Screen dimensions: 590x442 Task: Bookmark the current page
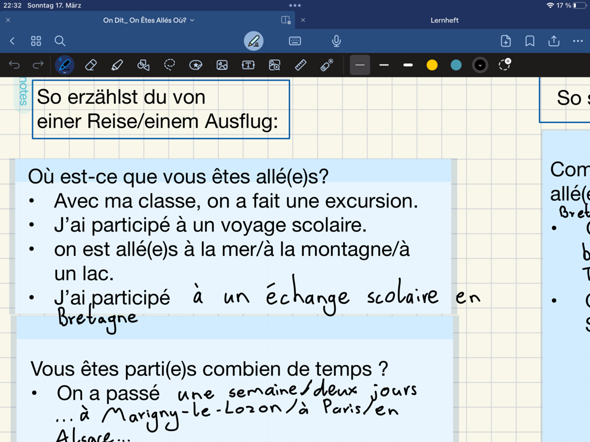point(530,41)
